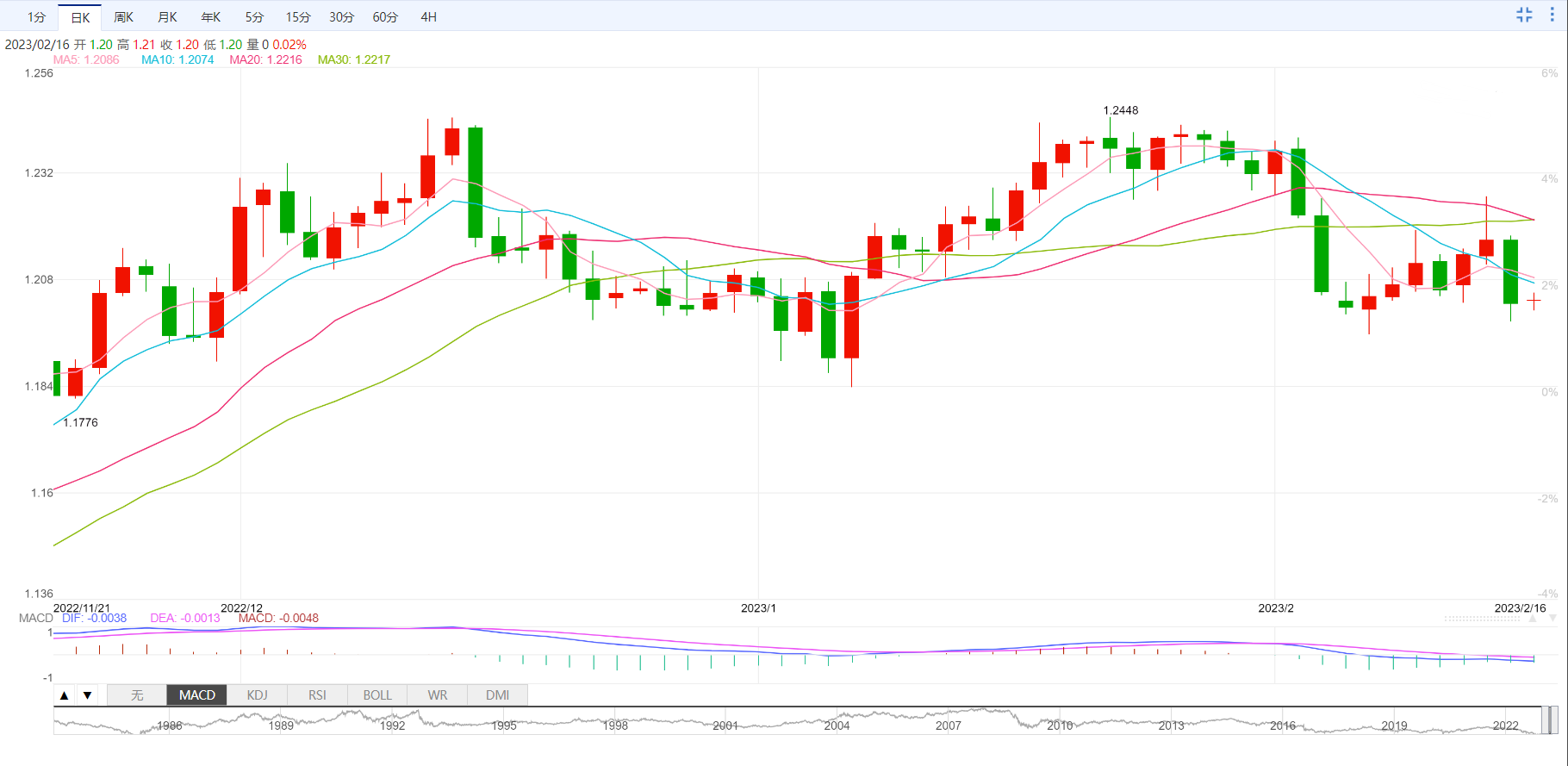Viewport: 1568px width, 766px height.
Task: Click the 2023/02/16 date in header
Action: [37, 45]
